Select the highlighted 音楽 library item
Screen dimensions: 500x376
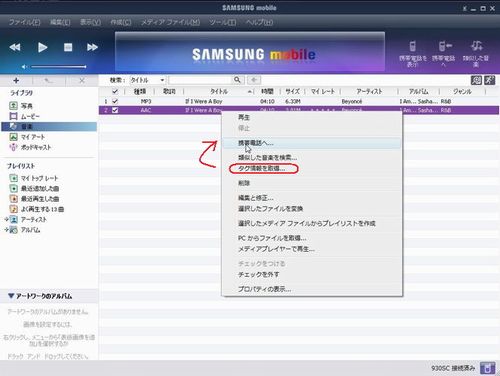[x=49, y=126]
